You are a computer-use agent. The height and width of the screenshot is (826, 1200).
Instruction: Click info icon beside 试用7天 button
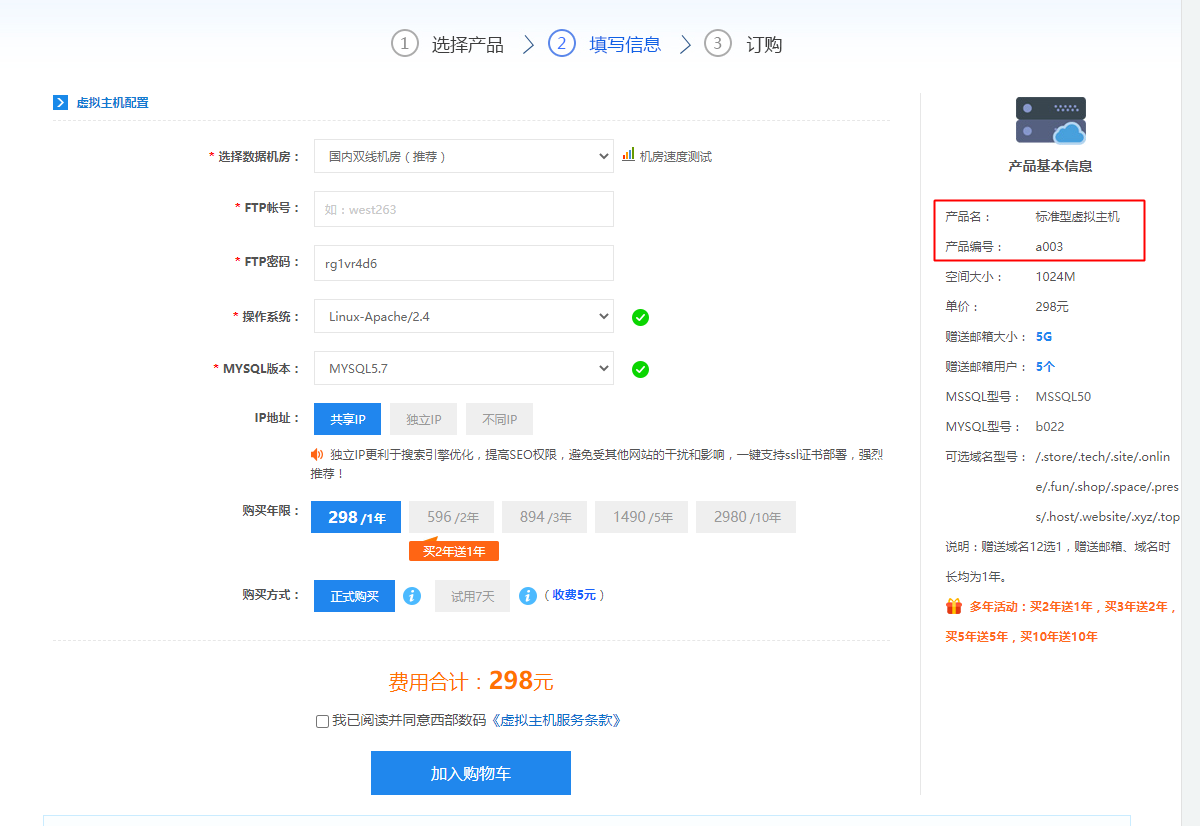click(528, 596)
